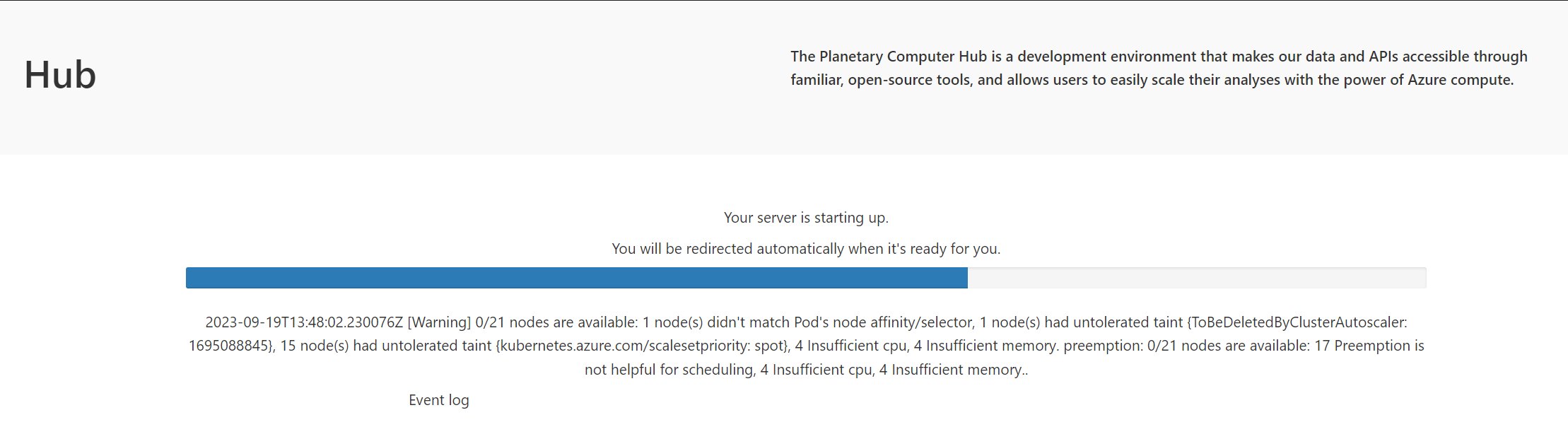Viewport: 1568px width, 427px height.
Task: Click the Event log to show startup events
Action: [x=438, y=399]
